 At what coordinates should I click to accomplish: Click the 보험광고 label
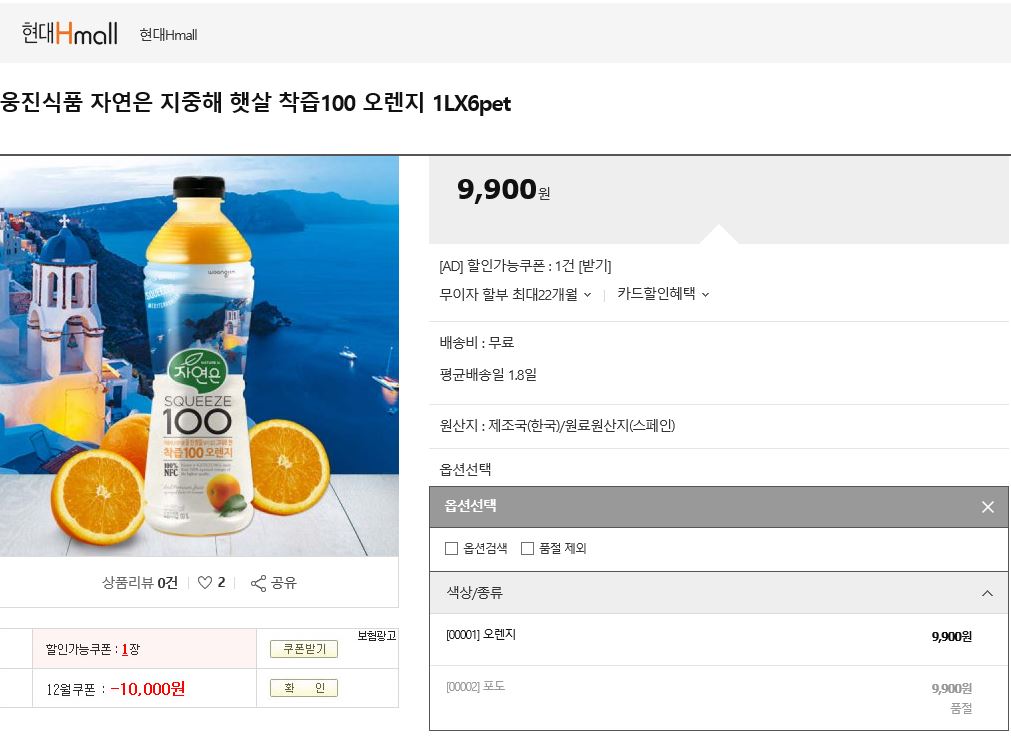pyautogui.click(x=377, y=636)
